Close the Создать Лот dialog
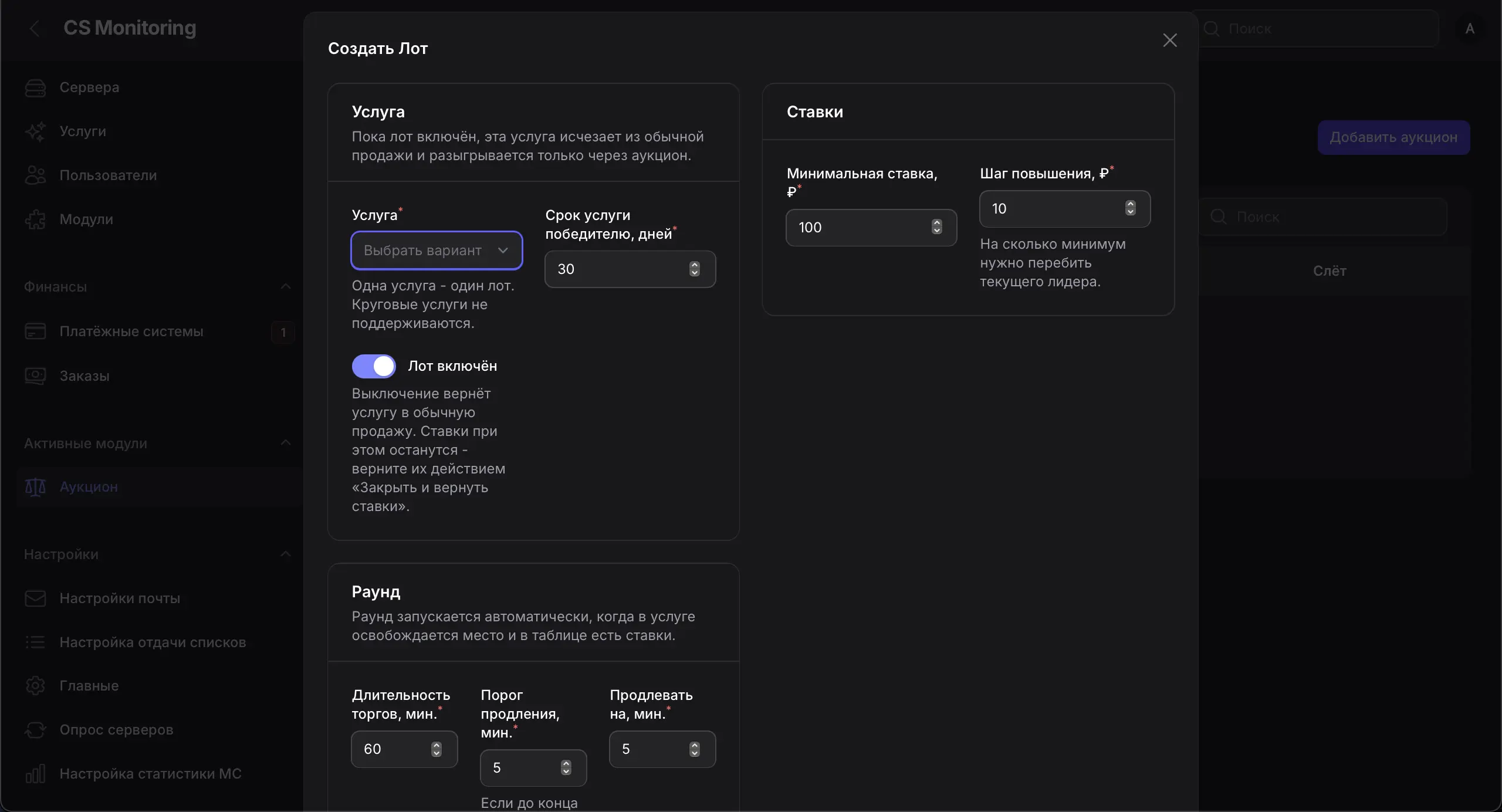 1169,40
